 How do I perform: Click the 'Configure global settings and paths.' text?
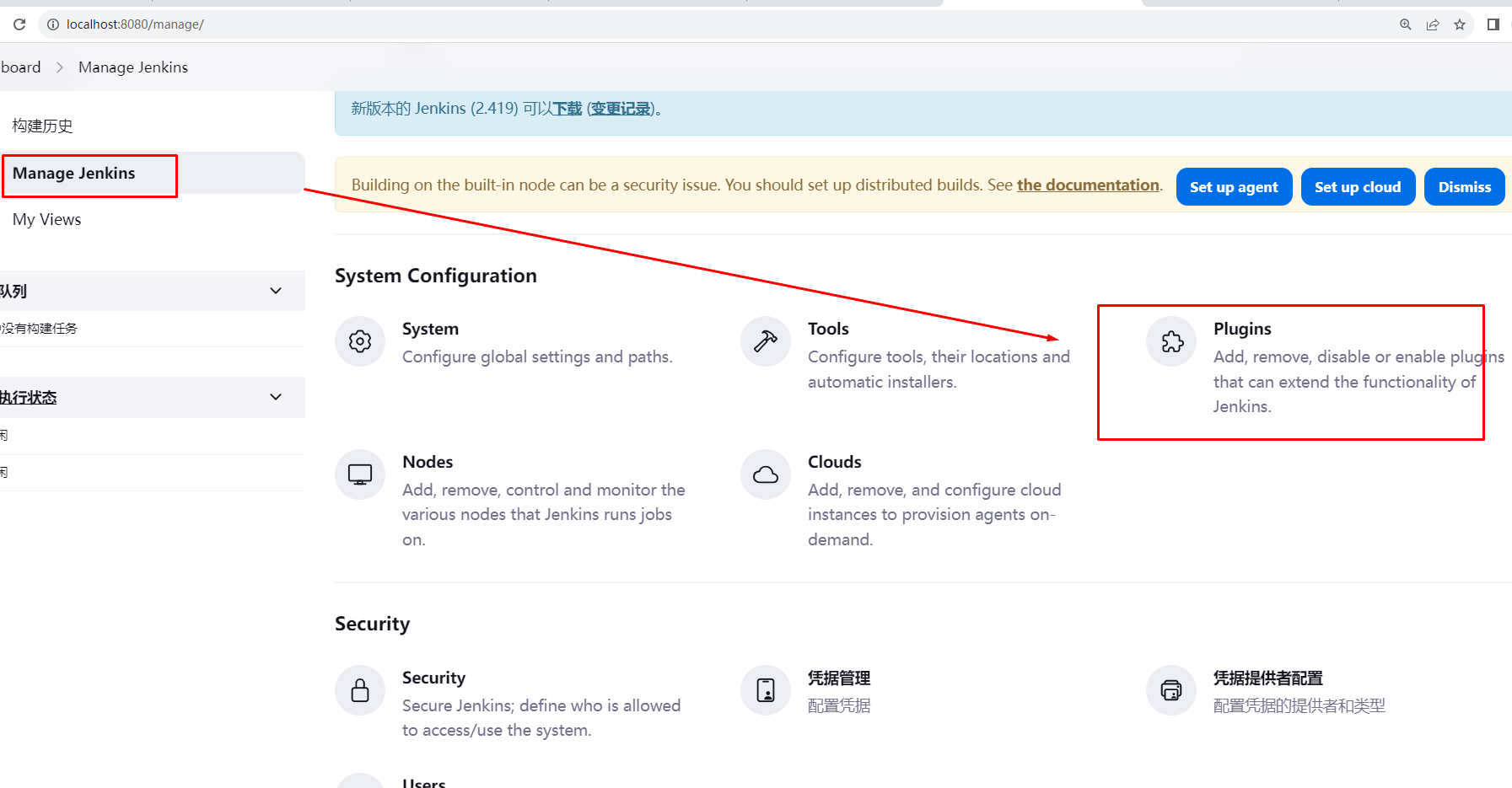coord(537,356)
